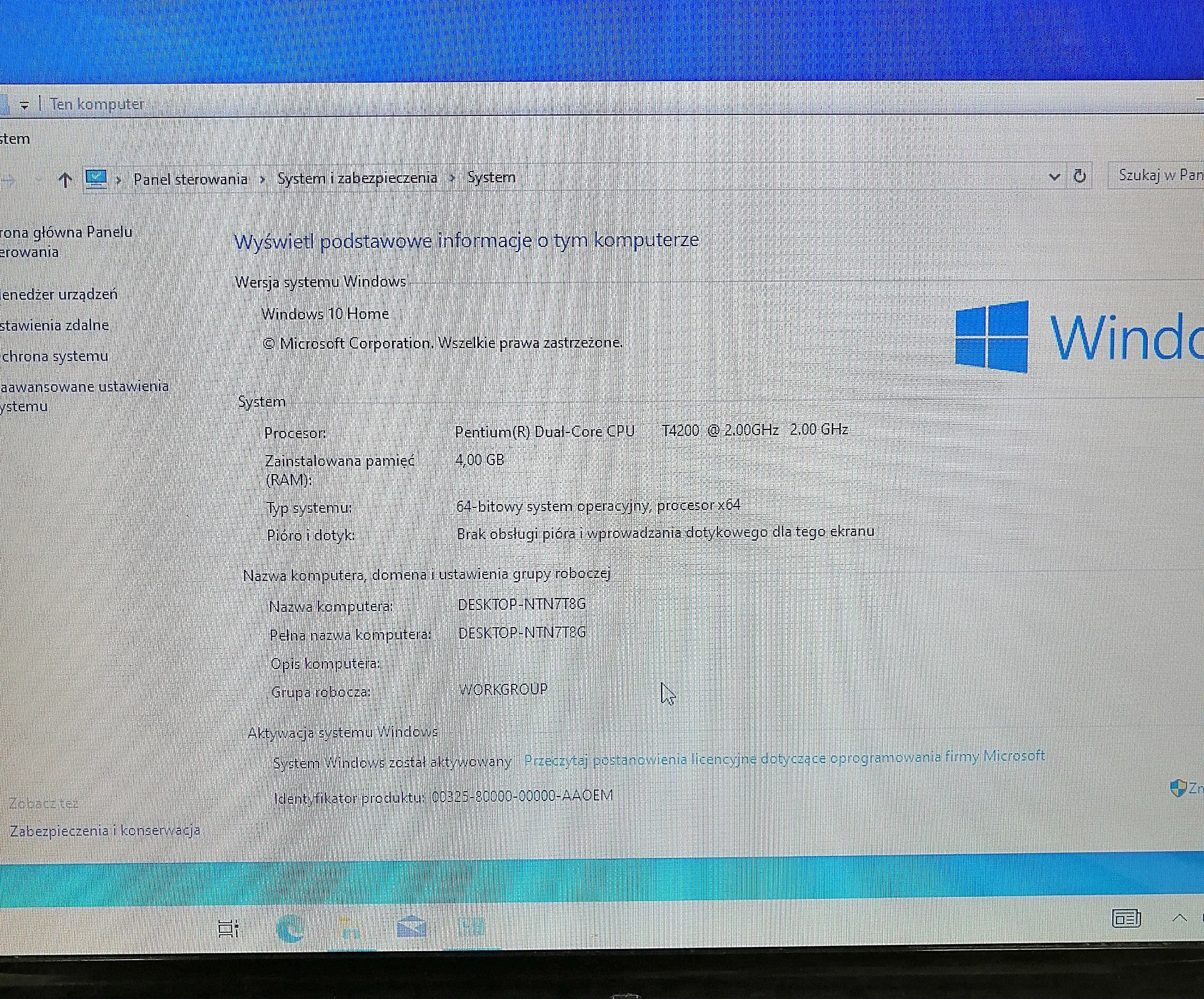The image size is (1204, 999).
Task: Select computer name value beside Nazwa komputera
Action: tap(522, 604)
